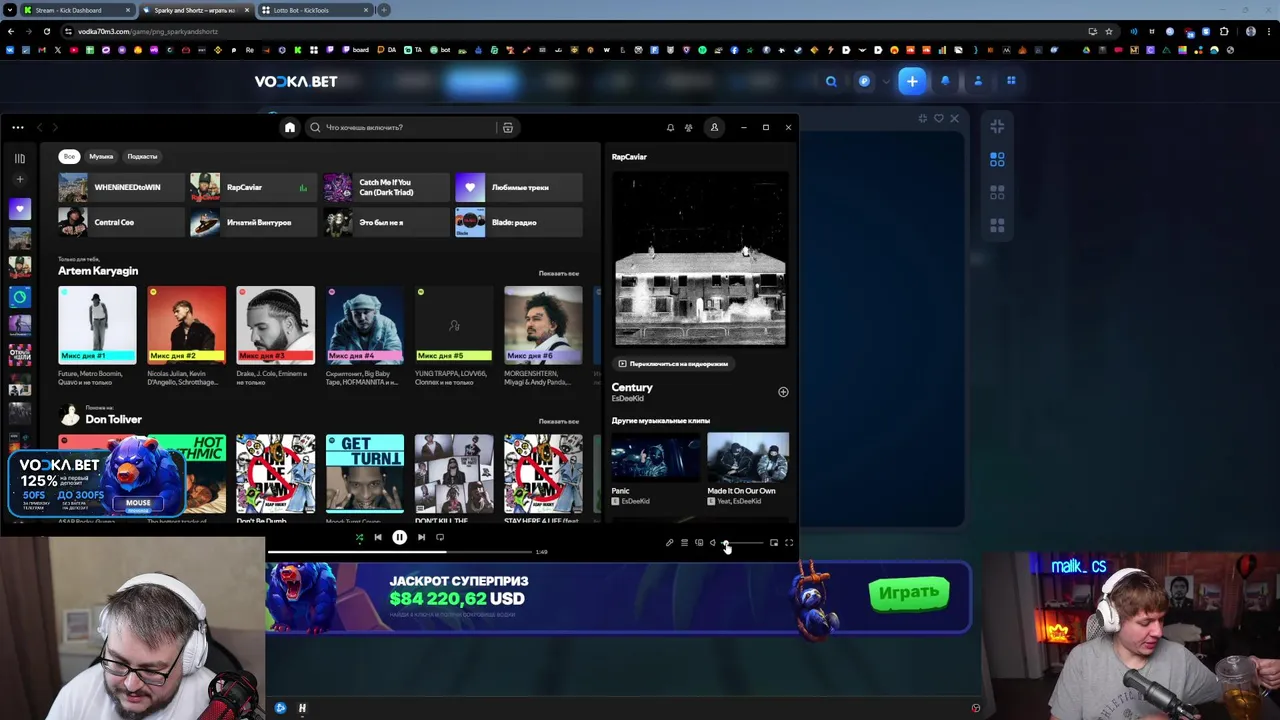Open the Spotify three-dot app menu

pos(18,127)
